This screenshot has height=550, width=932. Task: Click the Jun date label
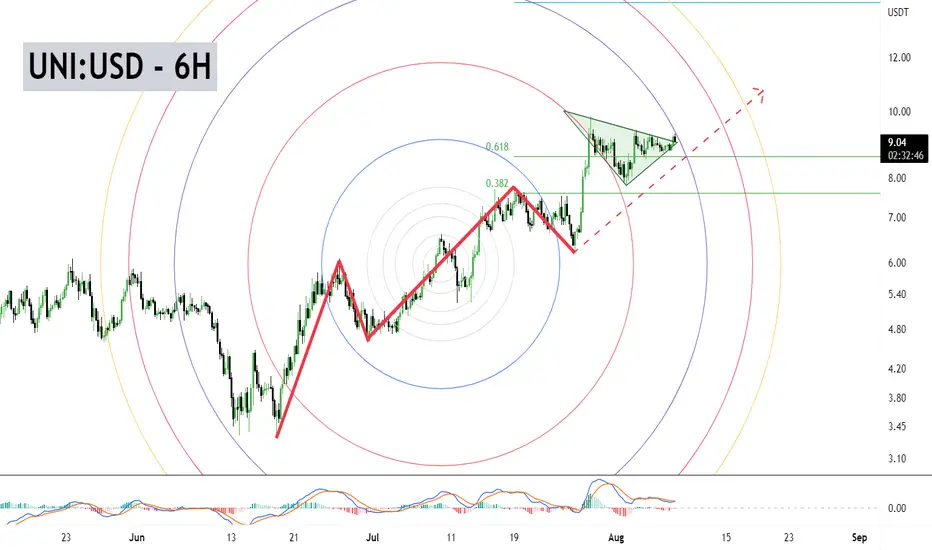point(137,538)
